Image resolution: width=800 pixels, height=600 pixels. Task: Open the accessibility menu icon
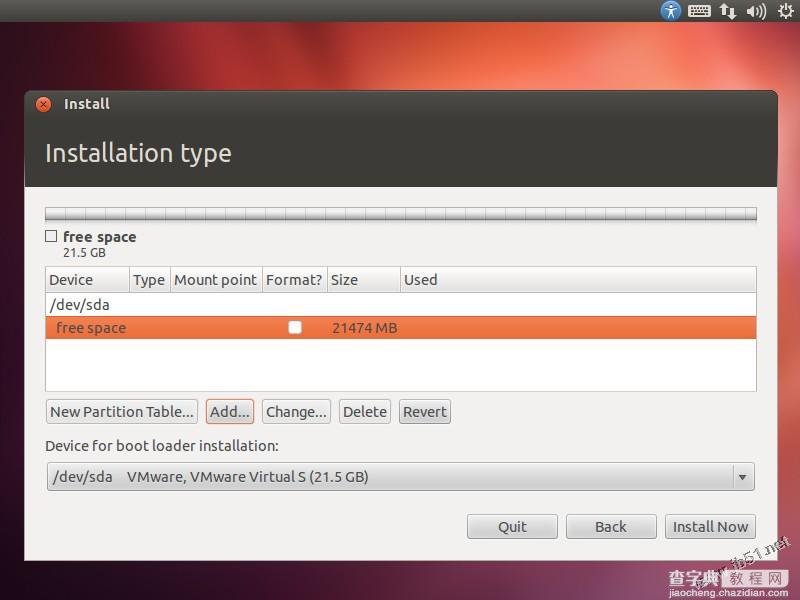coord(670,10)
